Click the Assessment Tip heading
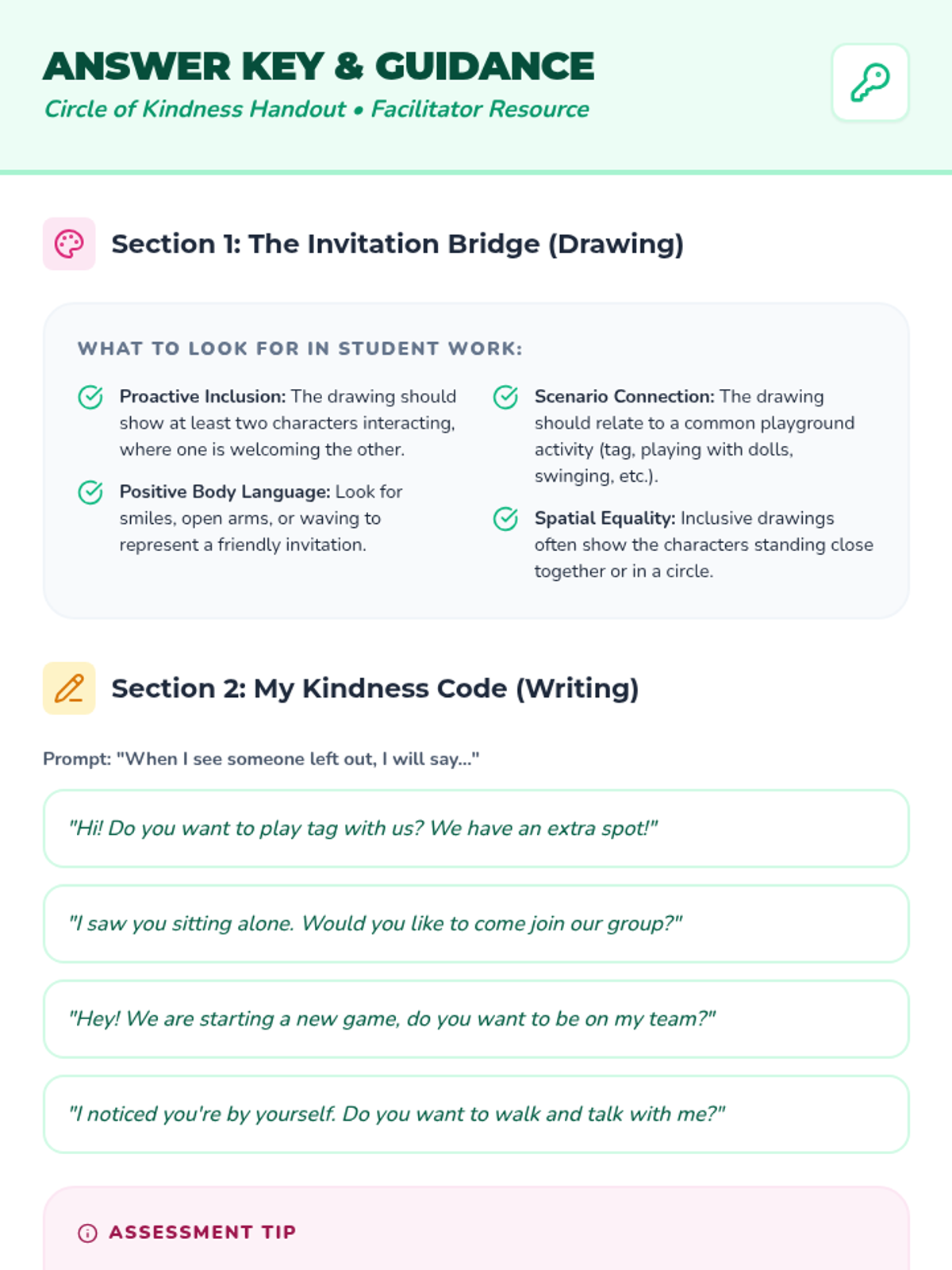Screen dimensions: 952x1270 [202, 1233]
